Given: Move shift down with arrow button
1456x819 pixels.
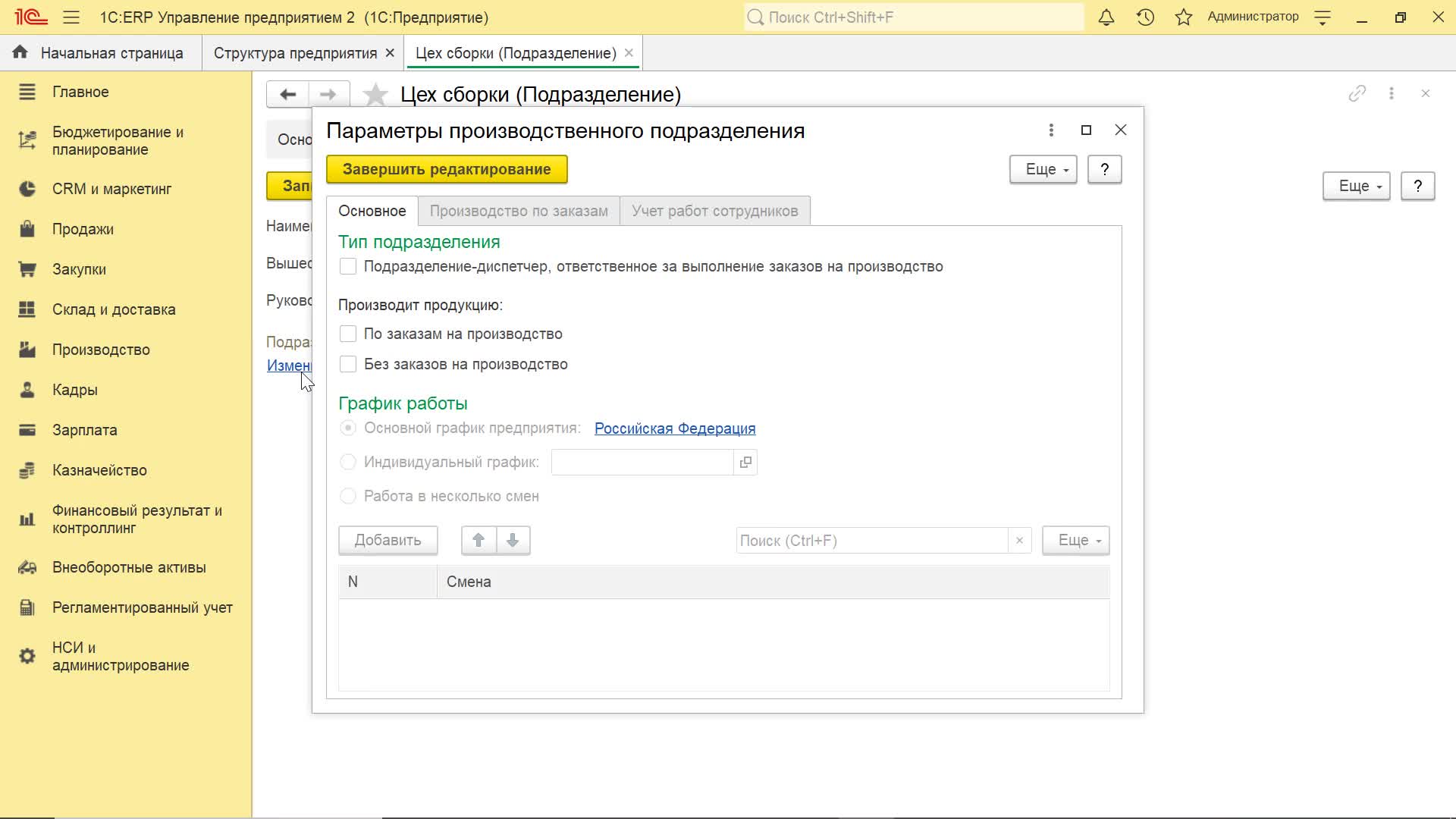Looking at the screenshot, I should click(x=513, y=540).
